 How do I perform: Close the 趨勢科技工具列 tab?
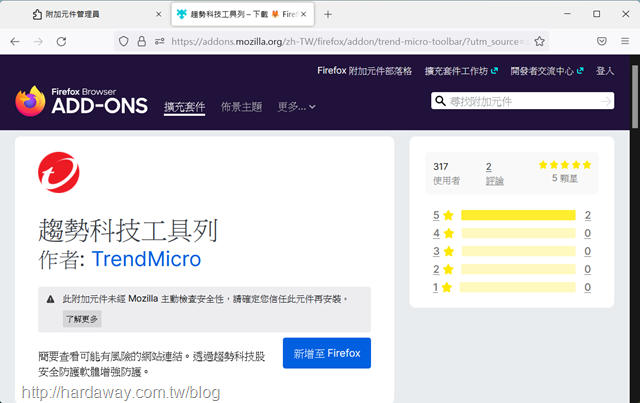pyautogui.click(x=303, y=14)
